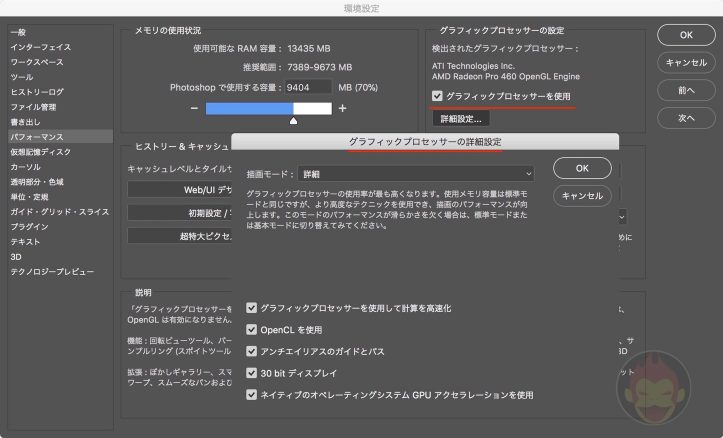Increase memory with the plus icon
Image resolution: width=723 pixels, height=438 pixels.
pos(342,108)
